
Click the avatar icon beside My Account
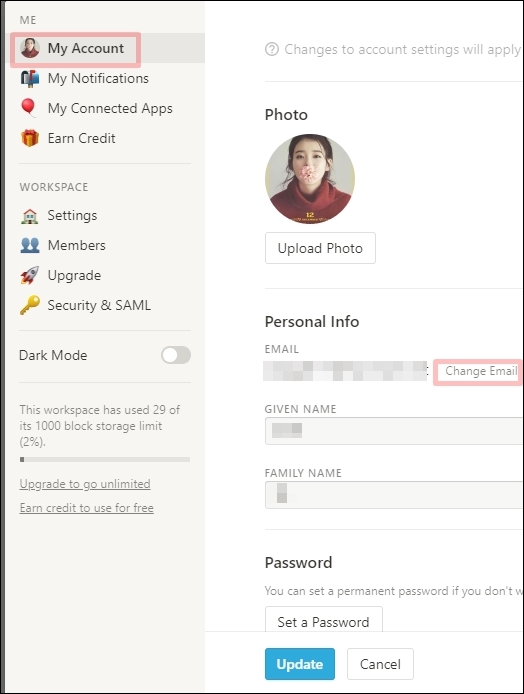pyautogui.click(x=30, y=48)
